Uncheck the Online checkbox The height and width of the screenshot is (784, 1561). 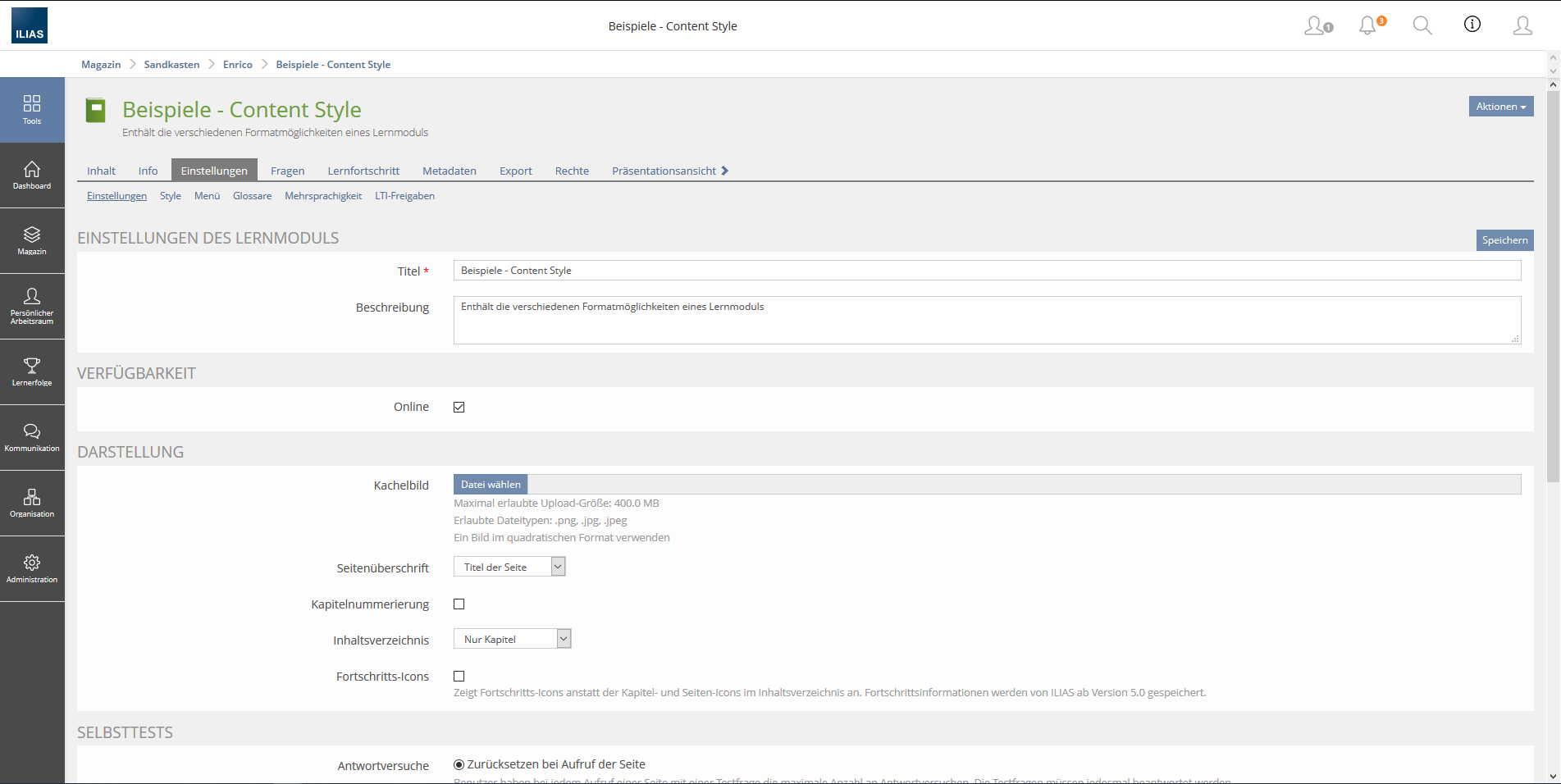[x=459, y=408]
